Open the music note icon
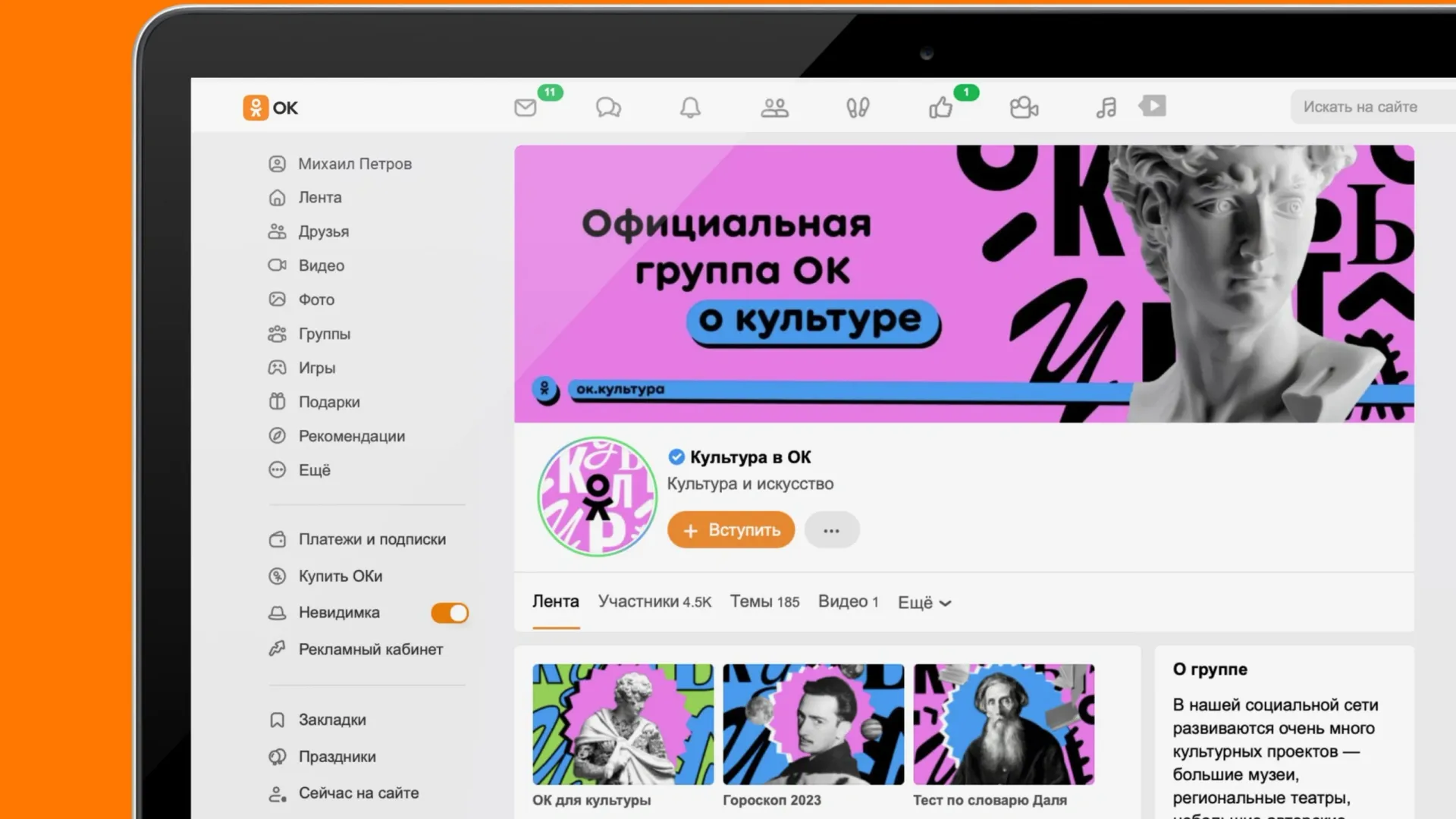This screenshot has width=1456, height=819. coord(1106,108)
